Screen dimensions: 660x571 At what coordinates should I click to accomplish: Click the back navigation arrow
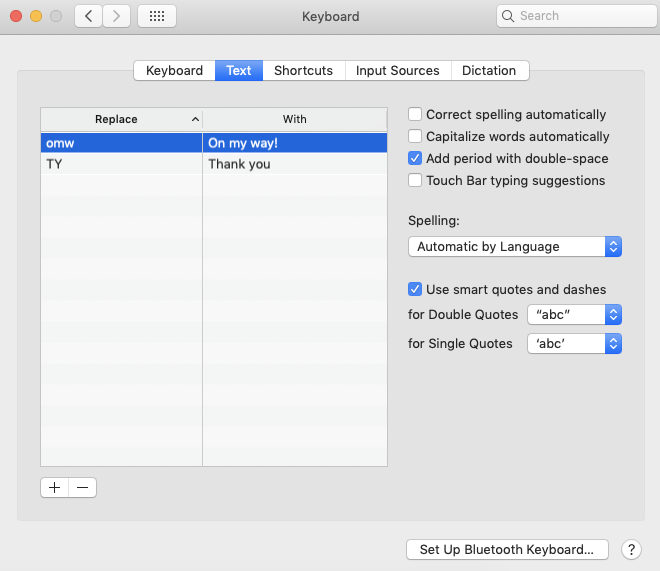88,16
